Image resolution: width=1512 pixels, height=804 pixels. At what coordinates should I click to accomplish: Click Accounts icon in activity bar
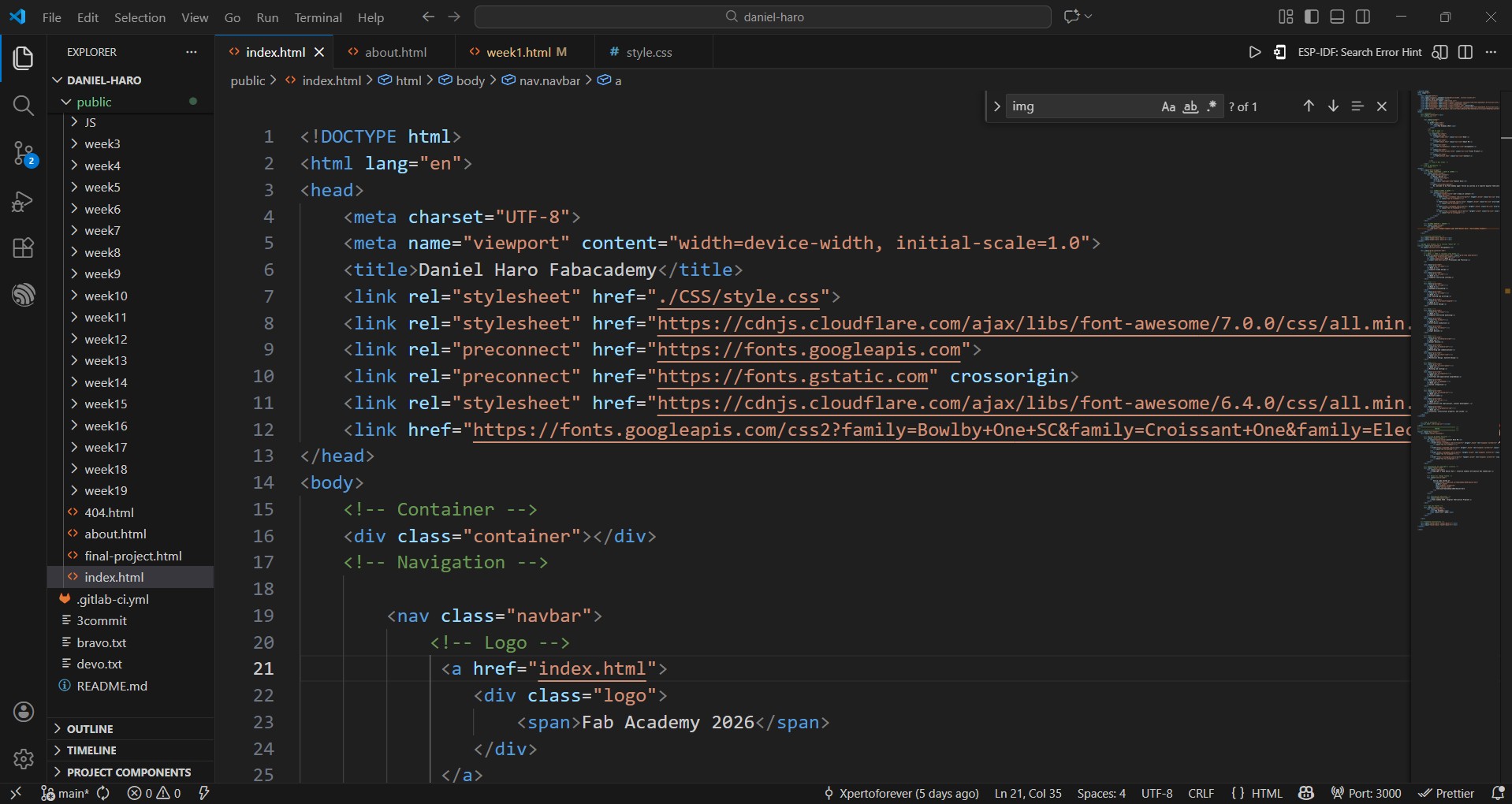(24, 712)
